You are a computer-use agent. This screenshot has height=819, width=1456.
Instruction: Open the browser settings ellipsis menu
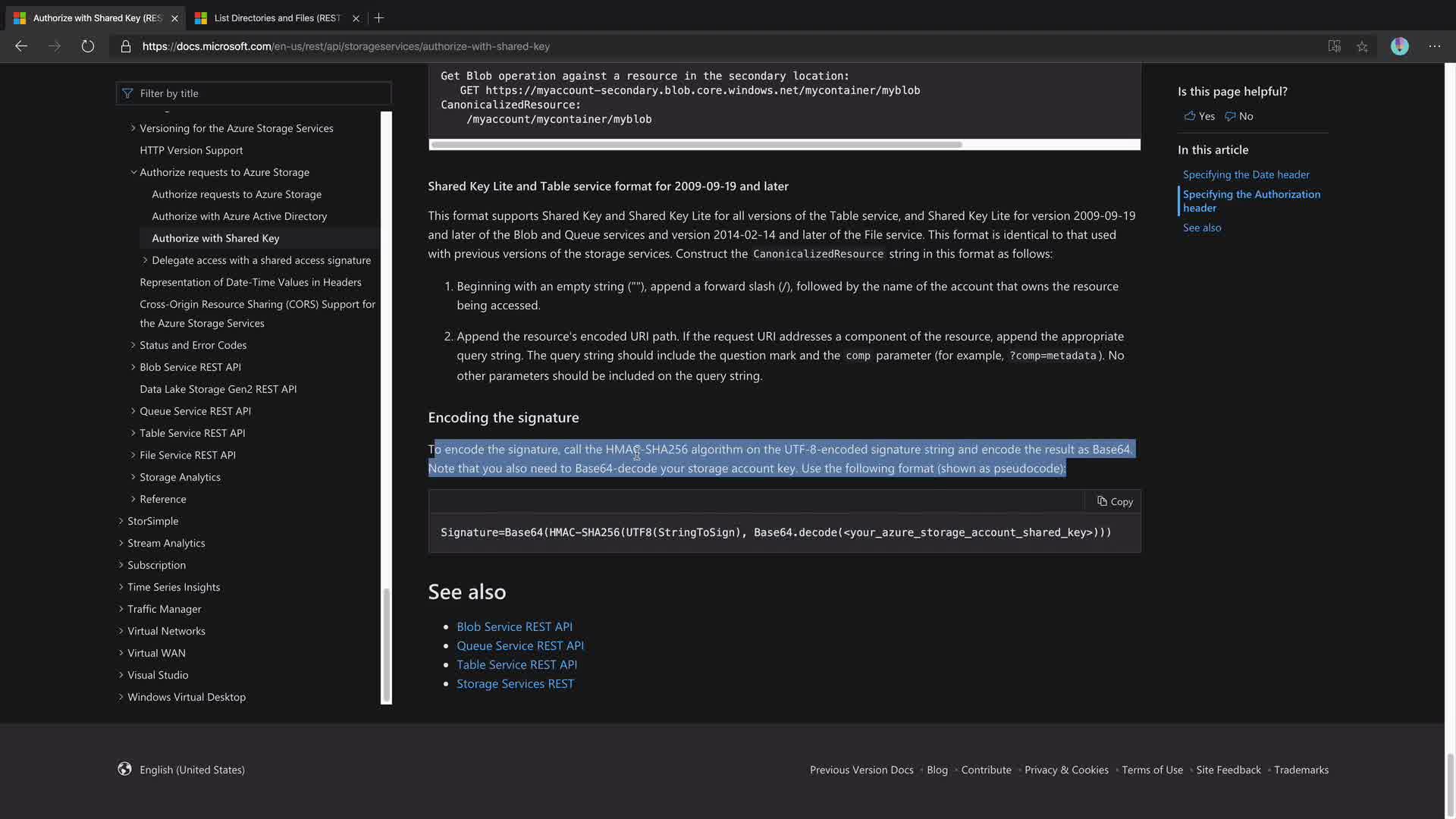tap(1434, 46)
